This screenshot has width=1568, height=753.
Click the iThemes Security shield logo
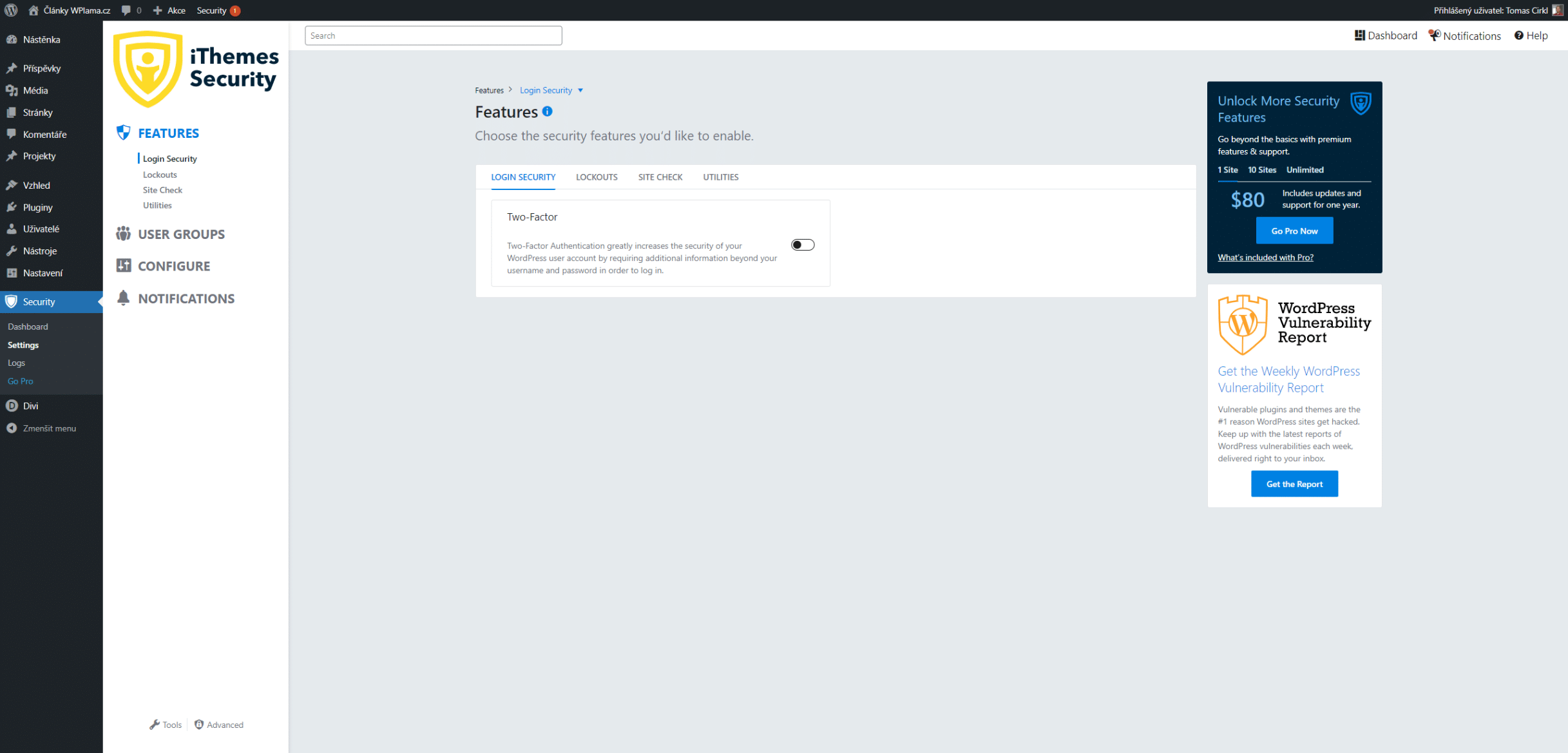(148, 68)
